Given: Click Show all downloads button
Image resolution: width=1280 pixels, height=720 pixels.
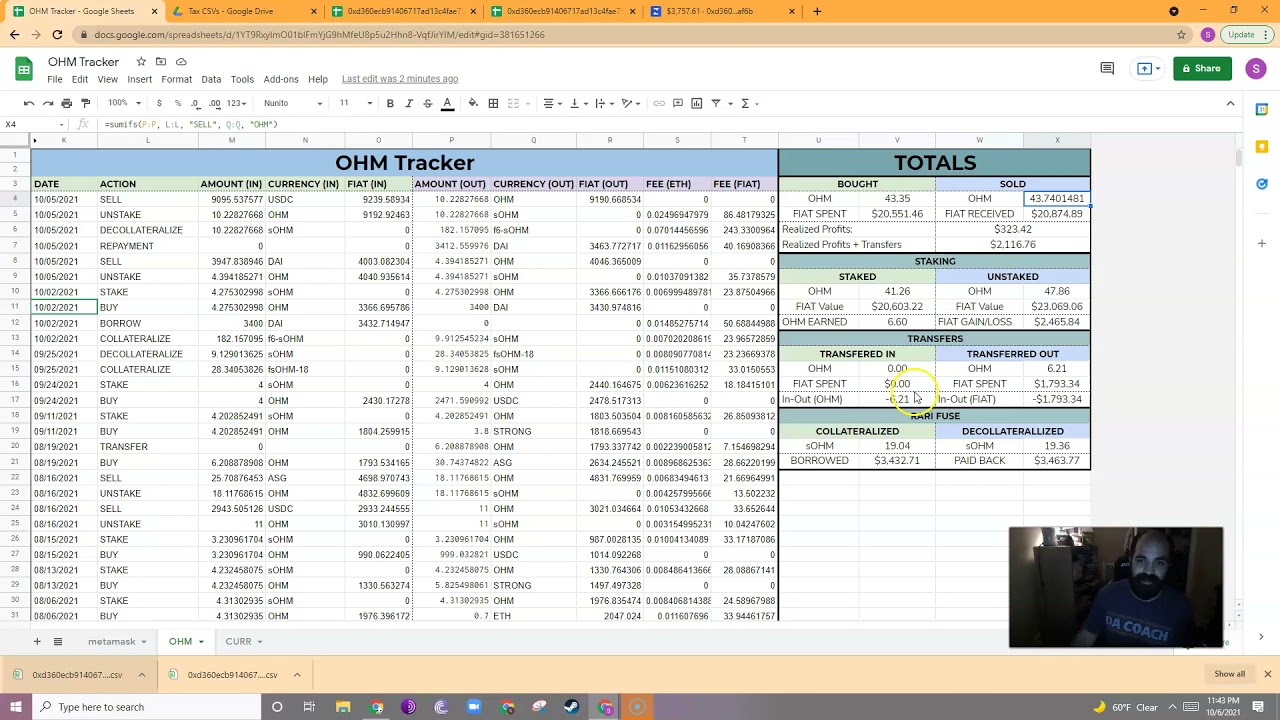Looking at the screenshot, I should [x=1229, y=674].
